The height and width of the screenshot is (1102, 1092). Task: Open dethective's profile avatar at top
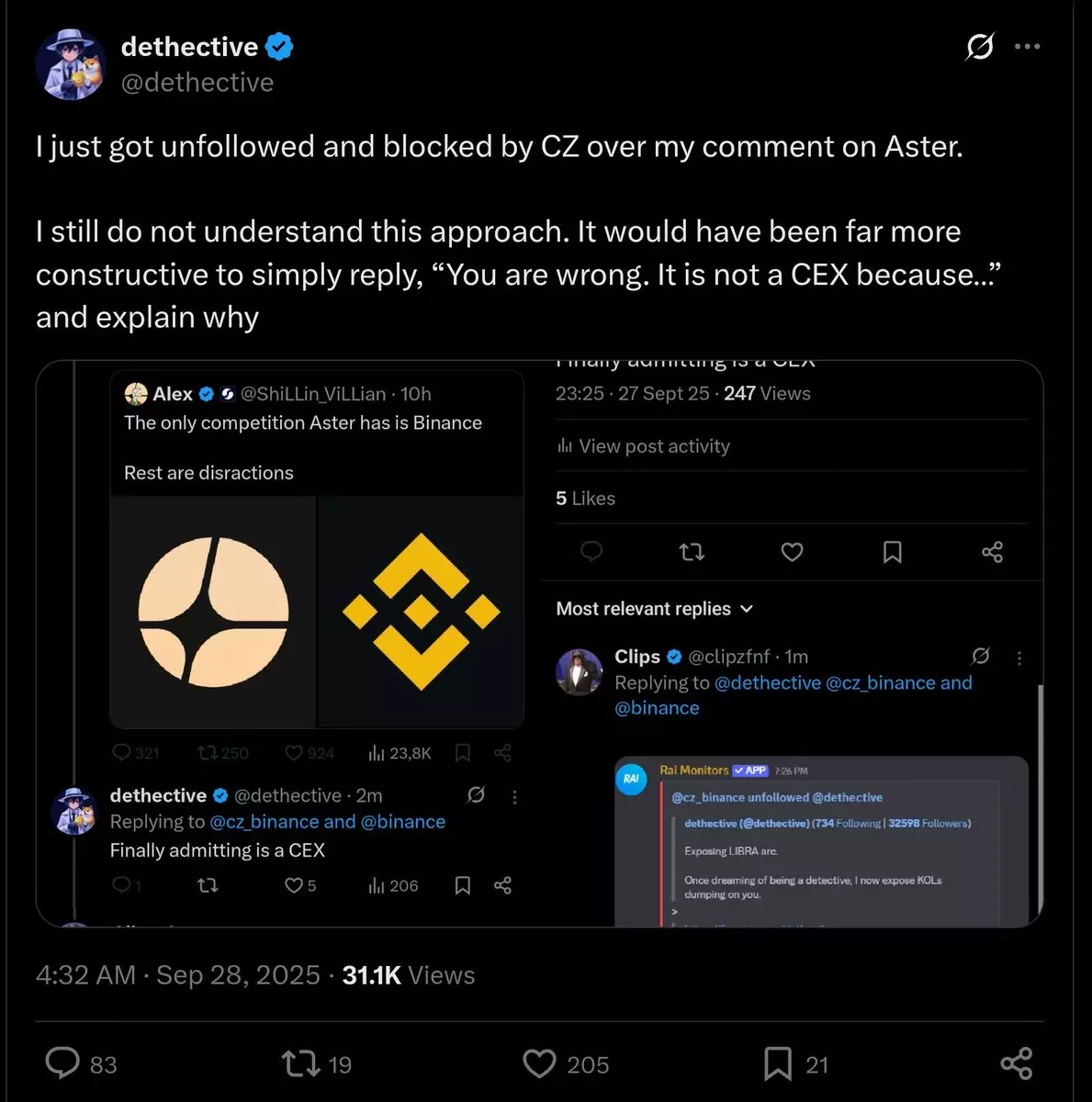pyautogui.click(x=70, y=64)
